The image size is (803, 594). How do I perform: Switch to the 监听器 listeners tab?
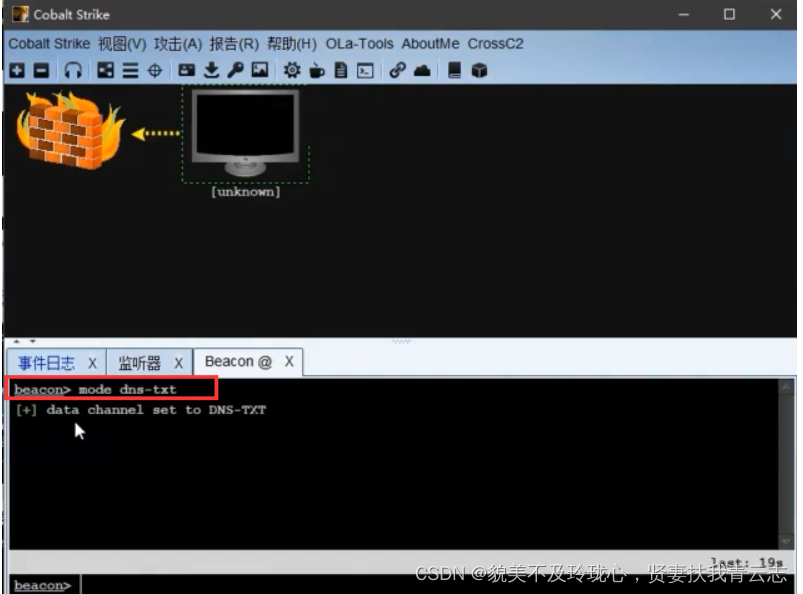139,363
